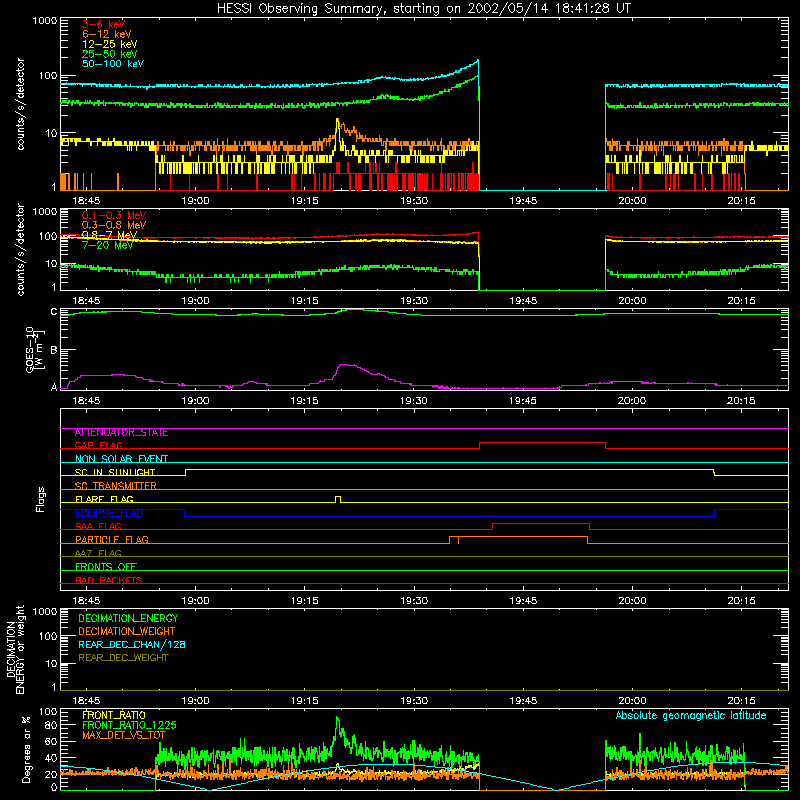Viewport: 800px width, 800px height.
Task: Select the NON_SOLAR_EVENT flag label
Action: [121, 459]
